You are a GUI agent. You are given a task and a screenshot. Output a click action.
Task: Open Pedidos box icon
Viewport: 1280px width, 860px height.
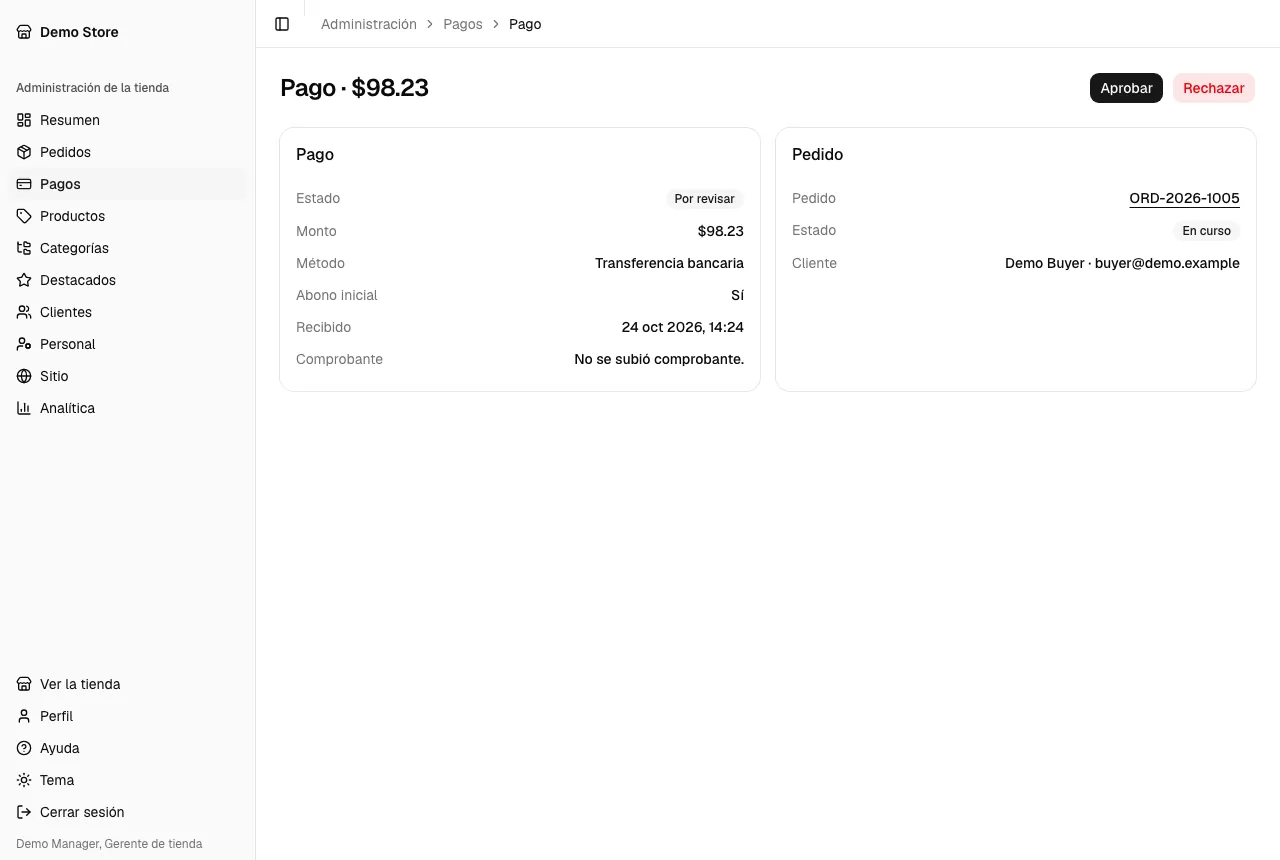[24, 152]
